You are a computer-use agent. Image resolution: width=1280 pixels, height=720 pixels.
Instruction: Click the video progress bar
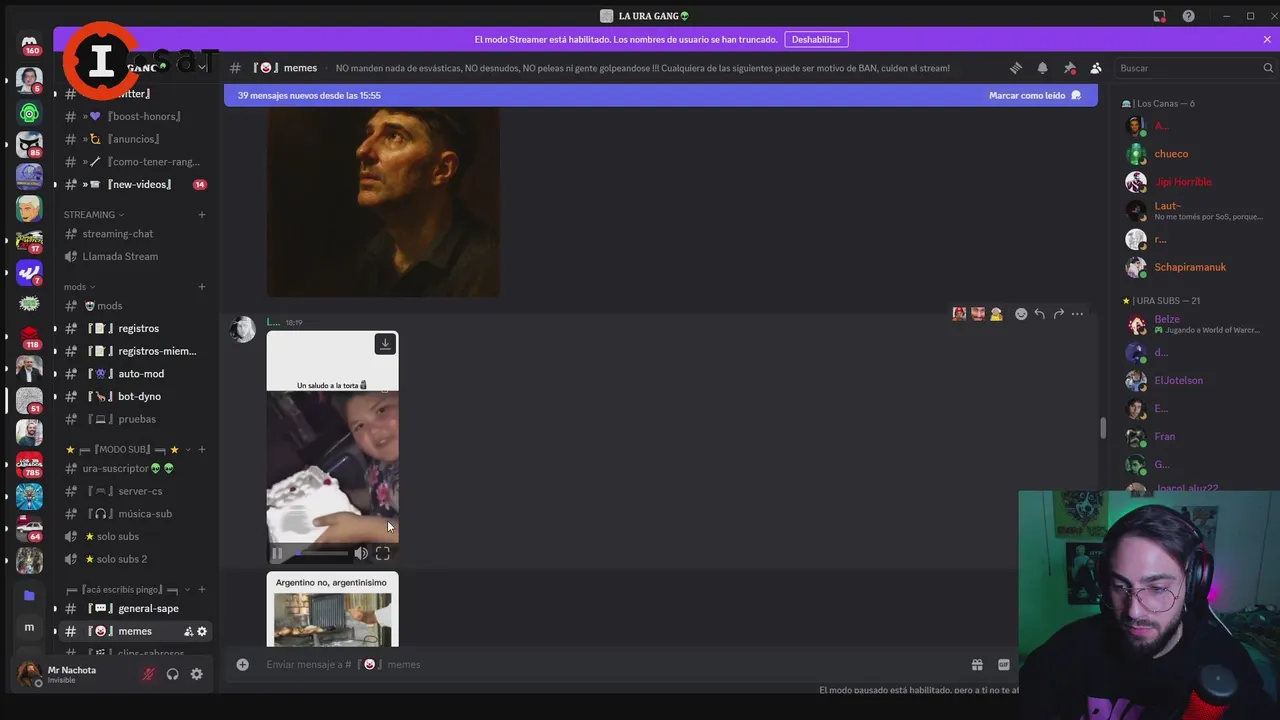(320, 553)
